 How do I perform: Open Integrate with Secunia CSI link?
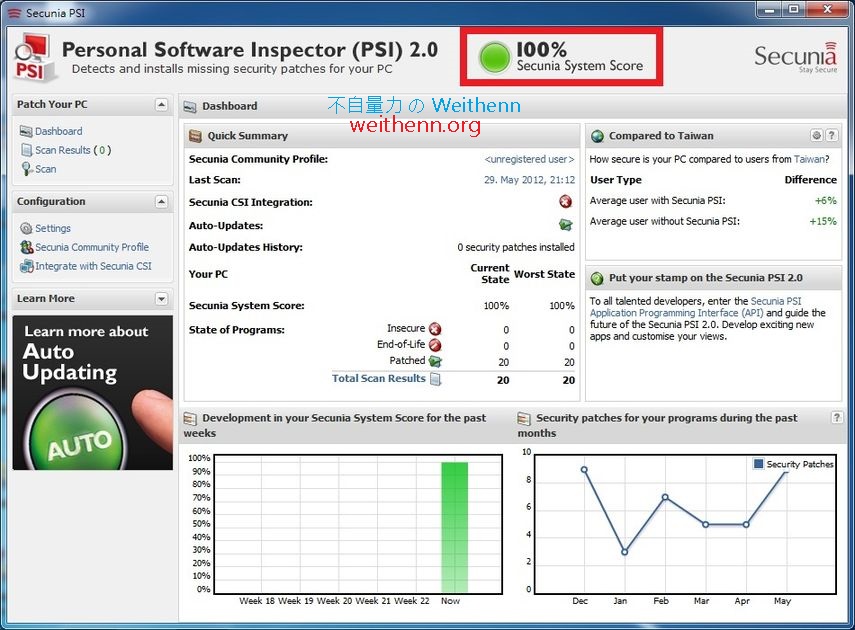(93, 266)
